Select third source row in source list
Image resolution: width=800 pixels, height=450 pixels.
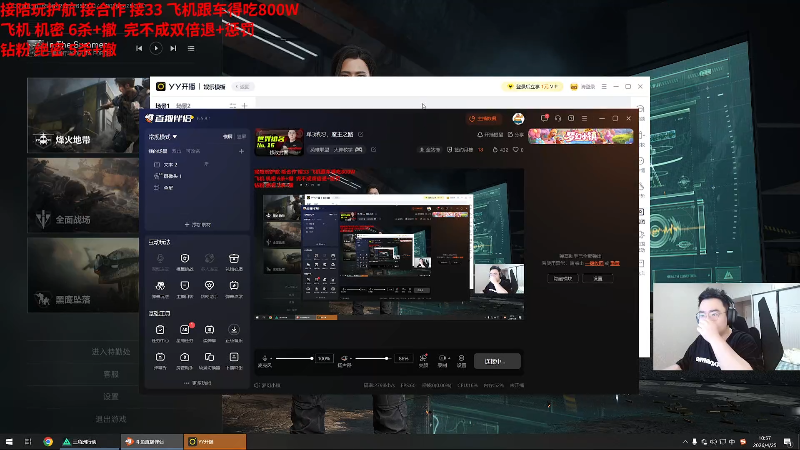point(197,188)
